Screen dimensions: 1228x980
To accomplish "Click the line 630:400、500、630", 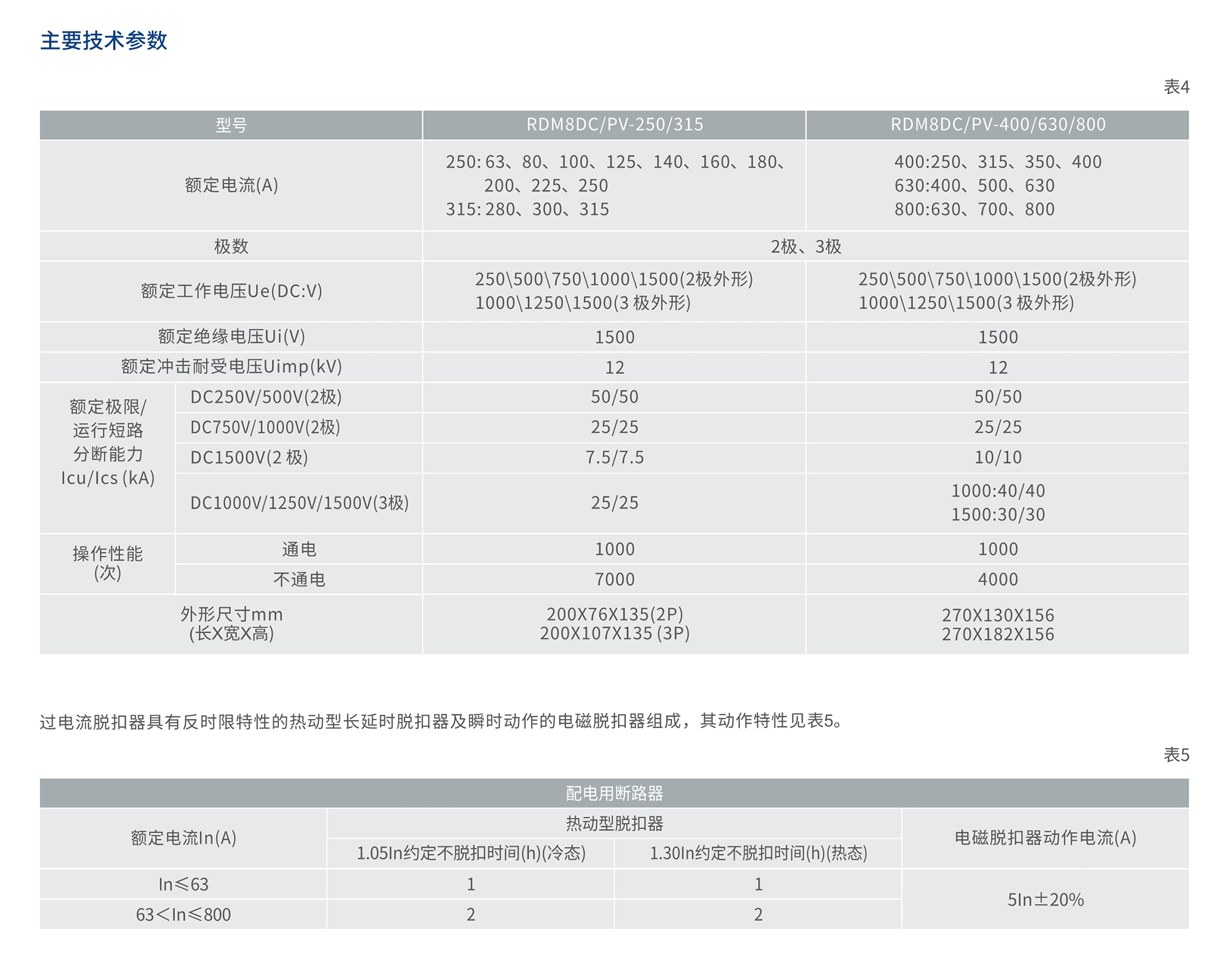I will click(x=974, y=185).
